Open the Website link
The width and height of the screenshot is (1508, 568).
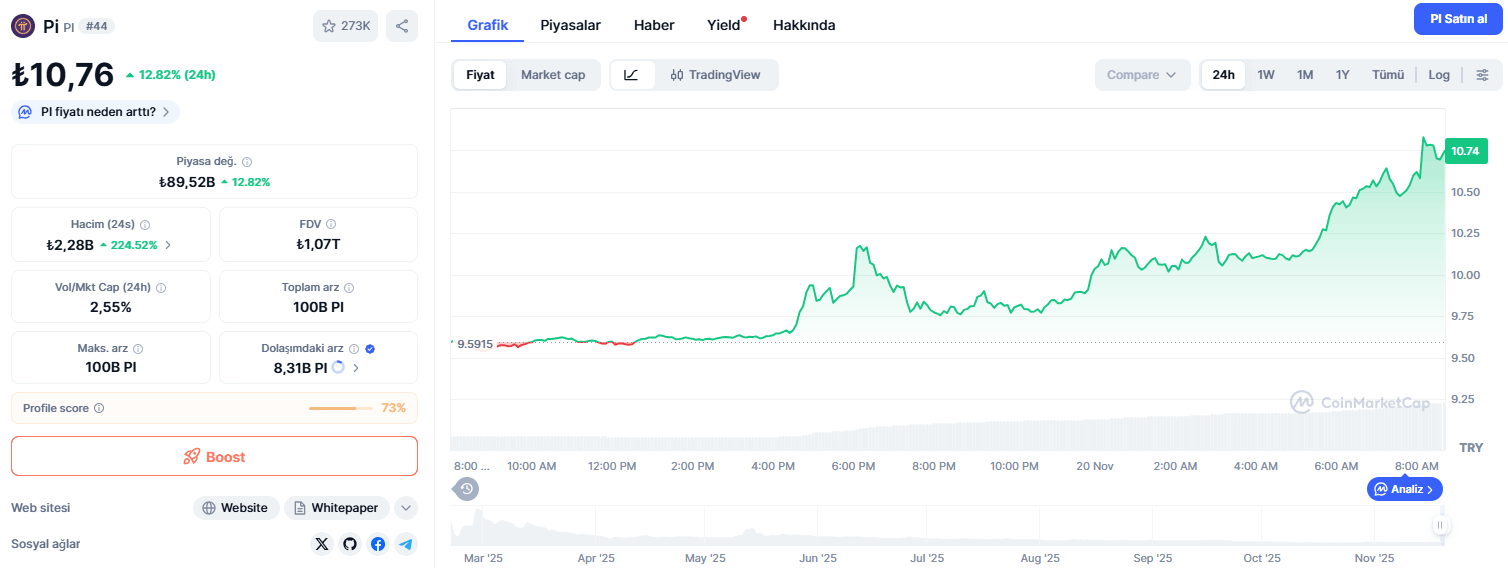(x=235, y=508)
